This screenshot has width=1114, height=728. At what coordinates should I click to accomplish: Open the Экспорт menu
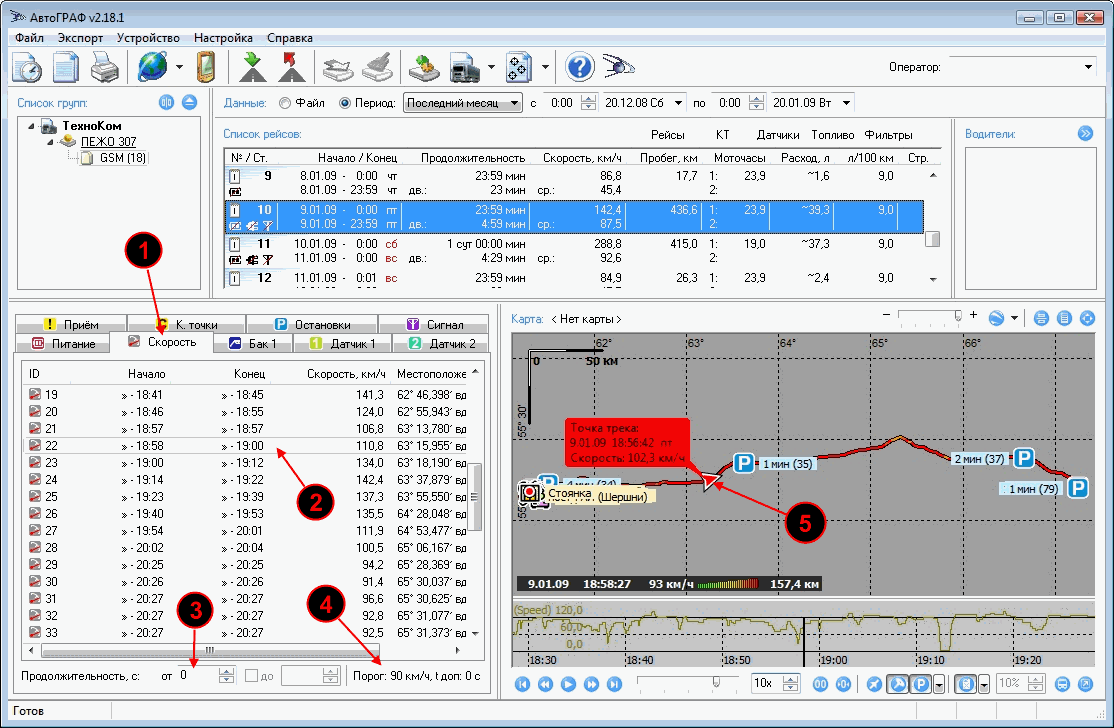coord(80,37)
